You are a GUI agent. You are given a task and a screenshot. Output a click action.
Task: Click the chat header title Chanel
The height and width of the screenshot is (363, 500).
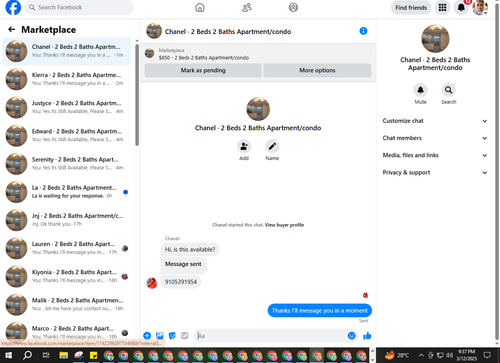228,32
